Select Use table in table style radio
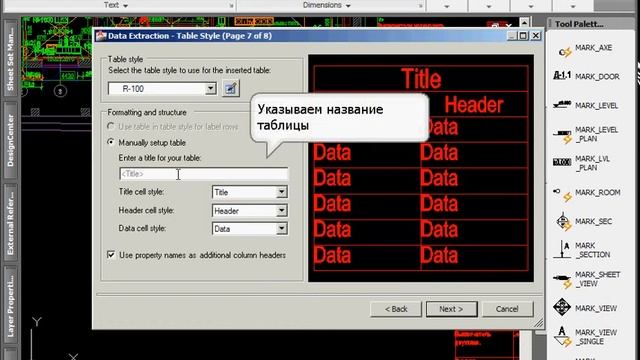 point(111,127)
